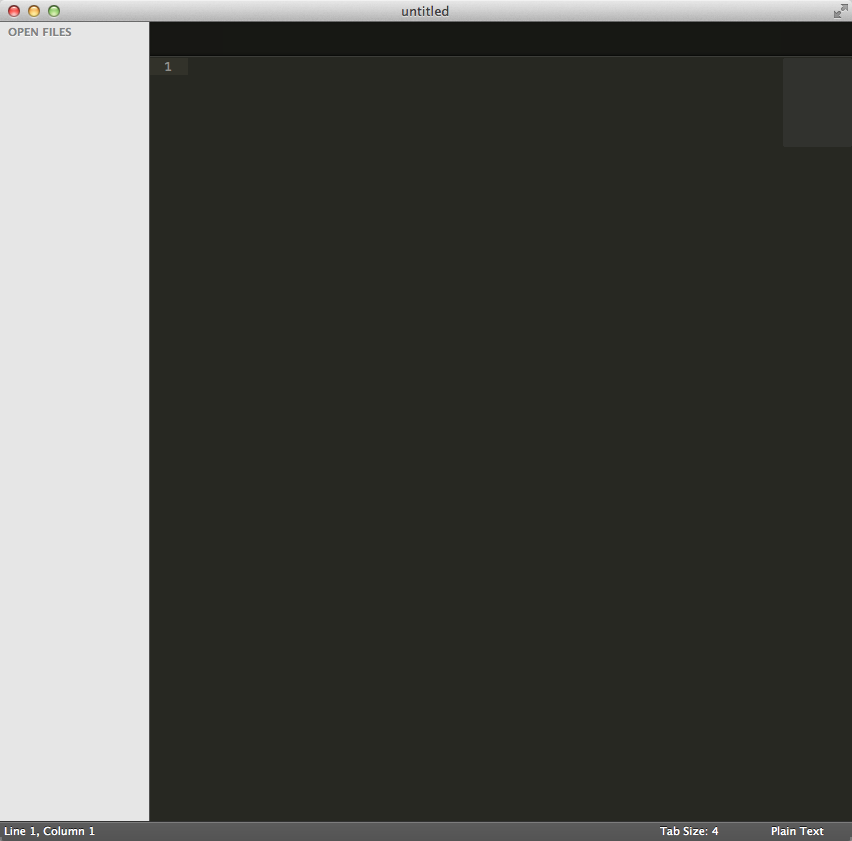Click the blank area of the sidebar
The height and width of the screenshot is (841, 852).
[x=75, y=400]
